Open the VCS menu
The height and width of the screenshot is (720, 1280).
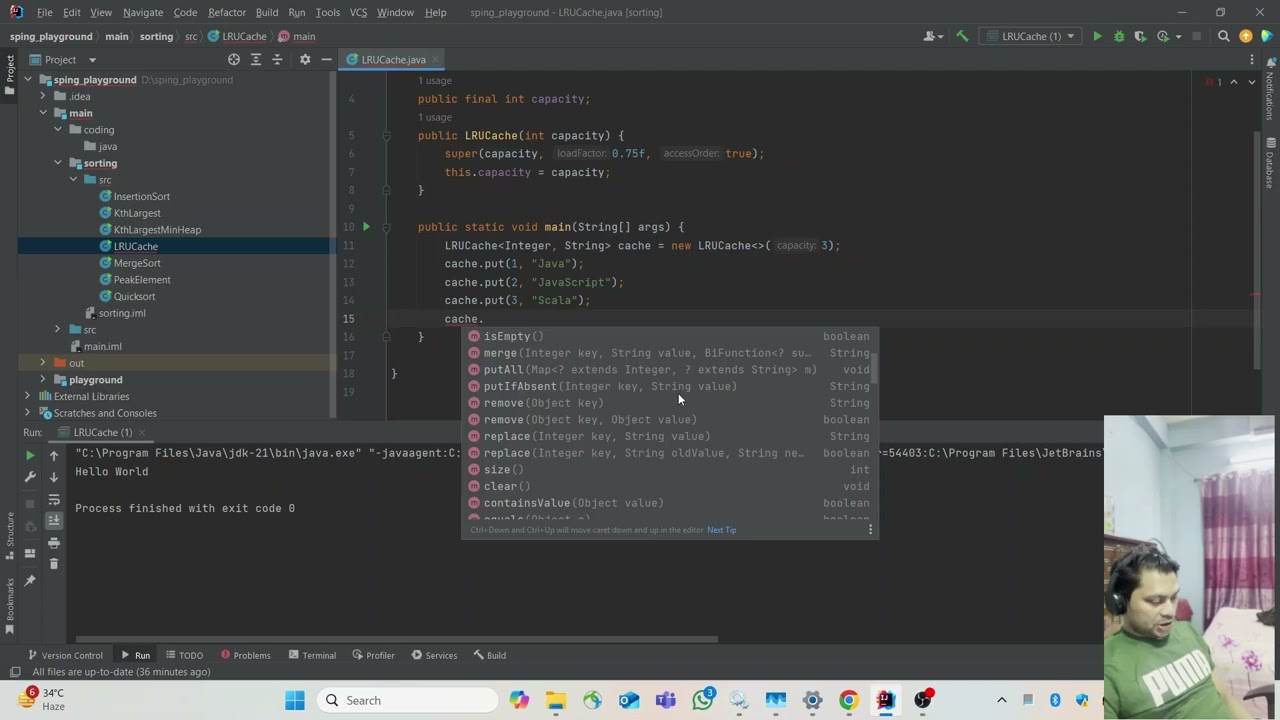(358, 12)
